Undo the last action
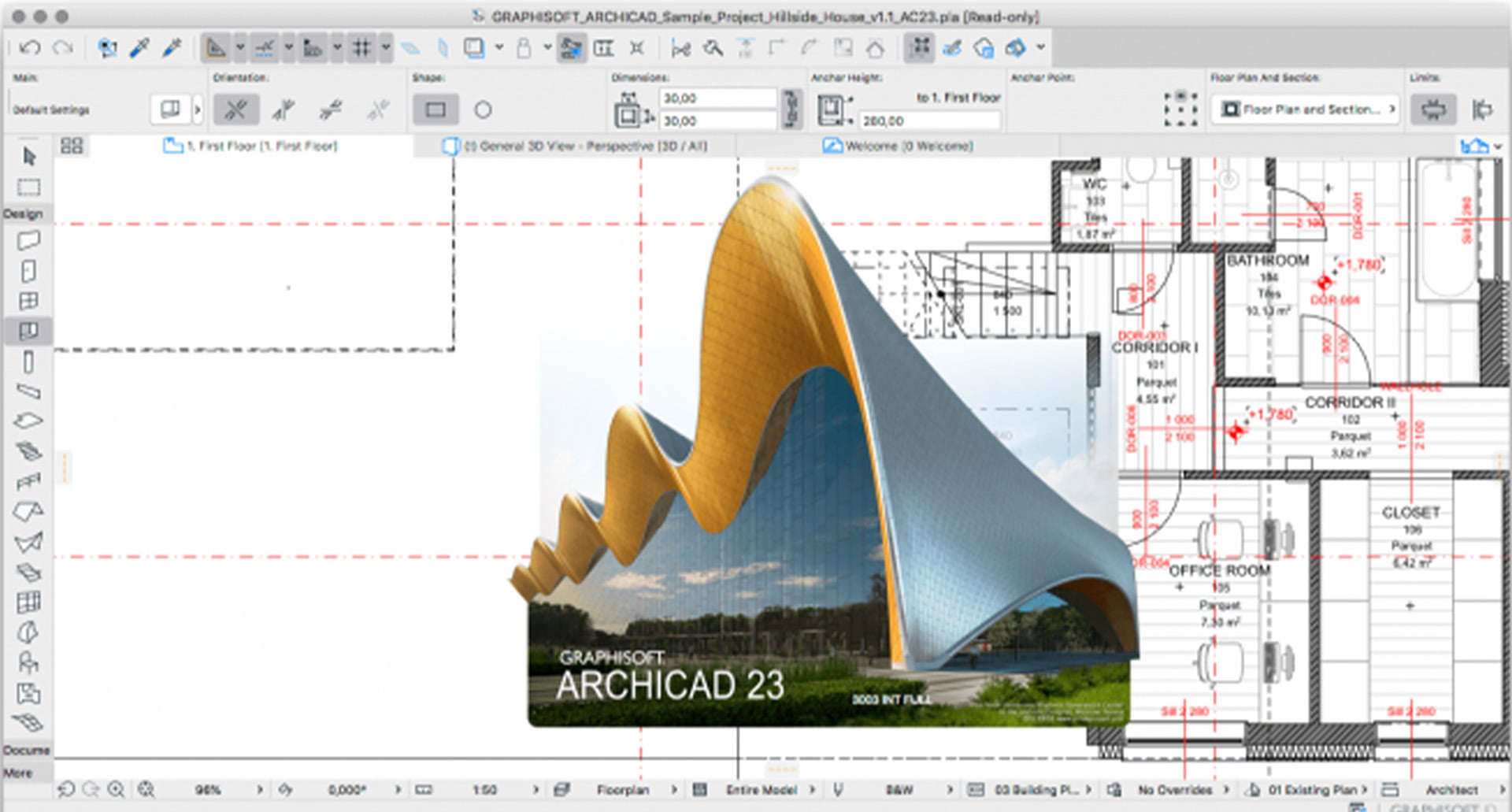 click(30, 48)
